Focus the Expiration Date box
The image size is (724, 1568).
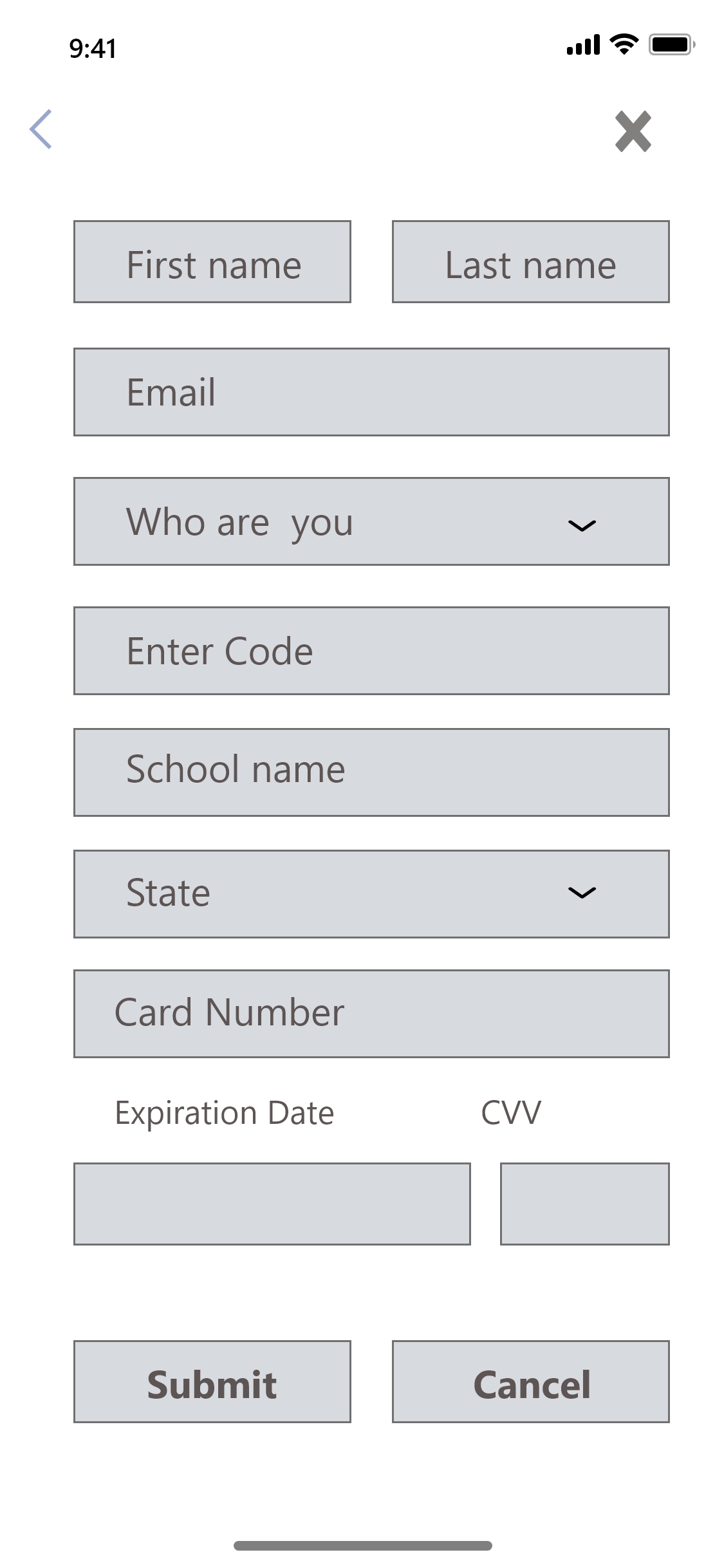click(272, 1204)
